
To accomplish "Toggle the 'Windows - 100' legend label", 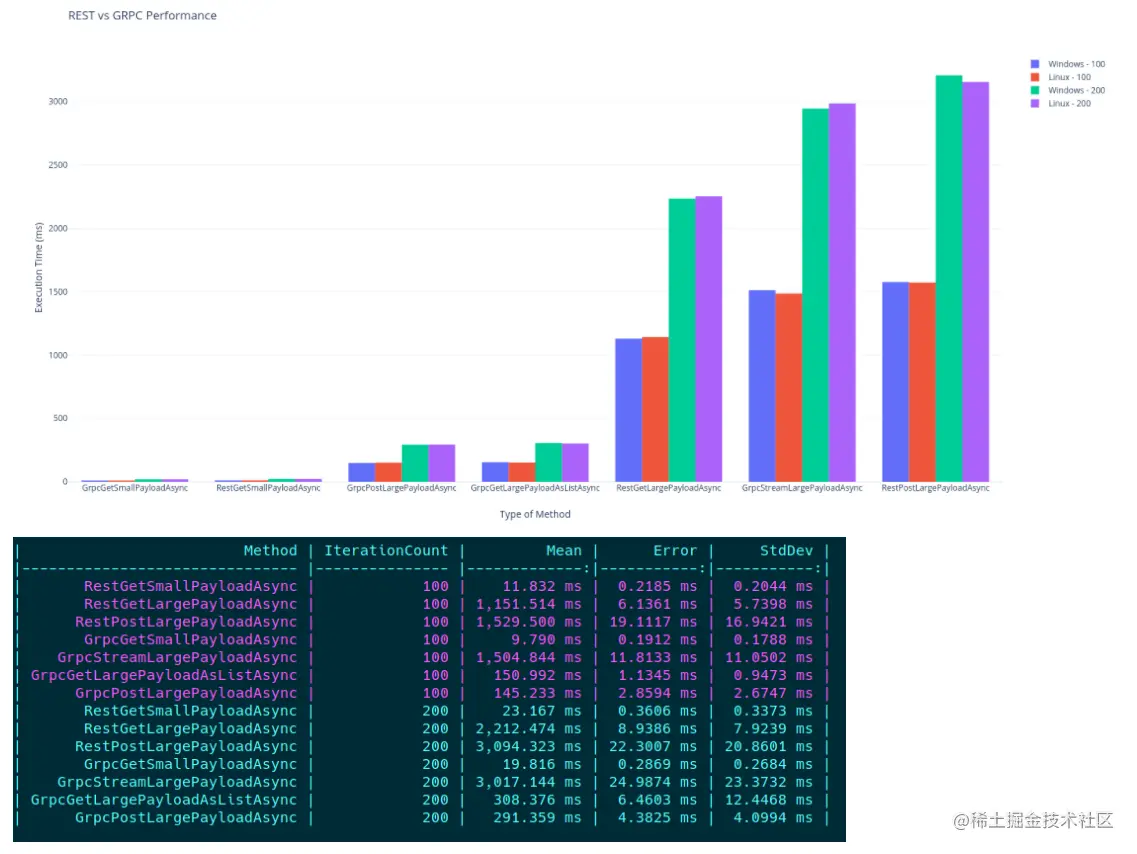I will (1076, 64).
